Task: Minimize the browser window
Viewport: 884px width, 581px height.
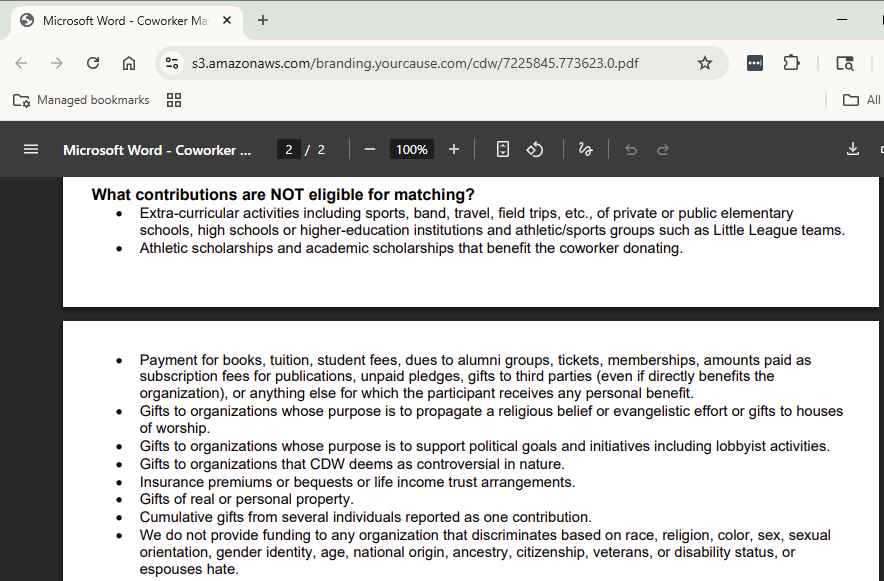Action: [842, 20]
